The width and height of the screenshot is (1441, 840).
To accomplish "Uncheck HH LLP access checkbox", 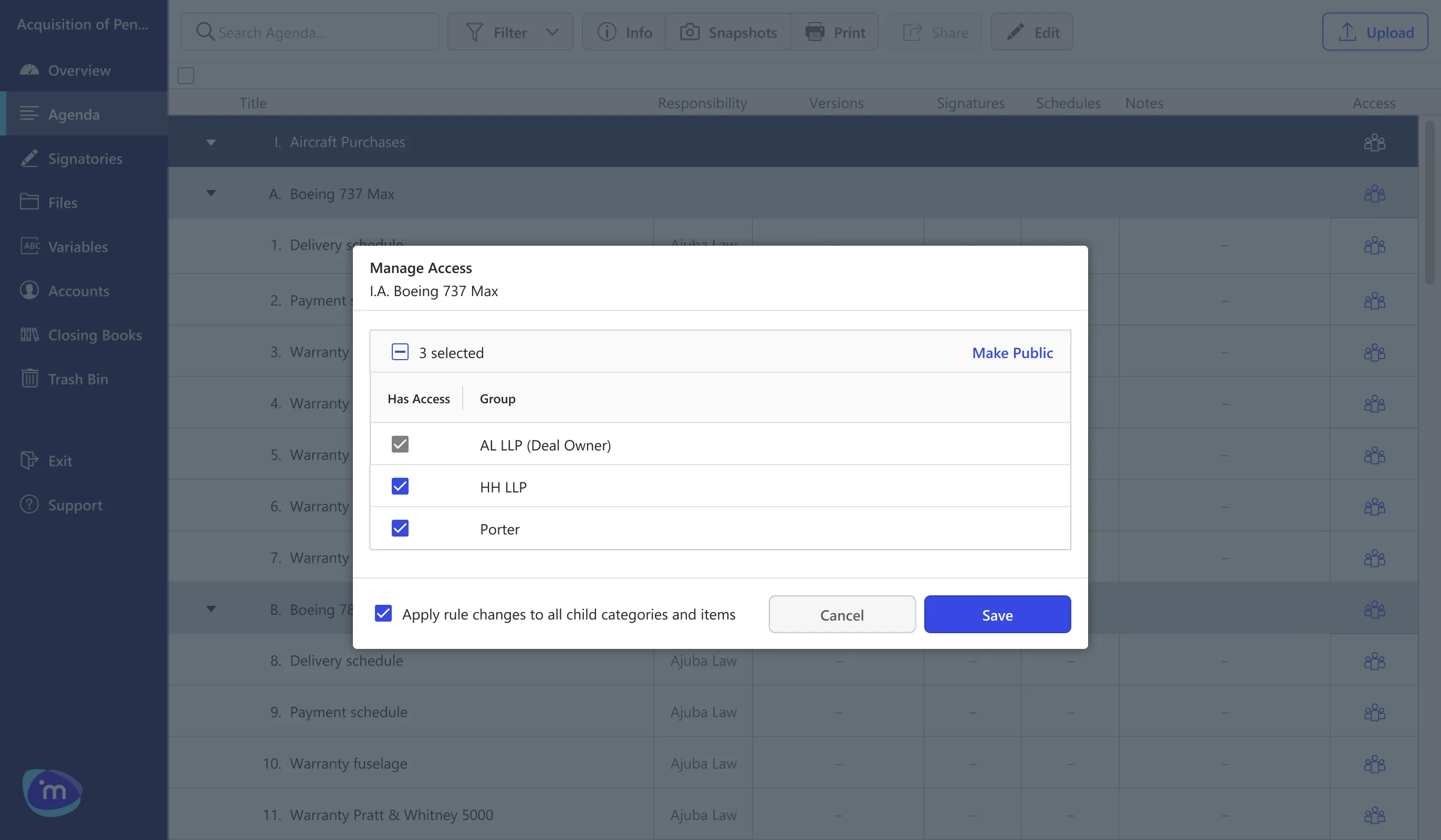I will [400, 487].
